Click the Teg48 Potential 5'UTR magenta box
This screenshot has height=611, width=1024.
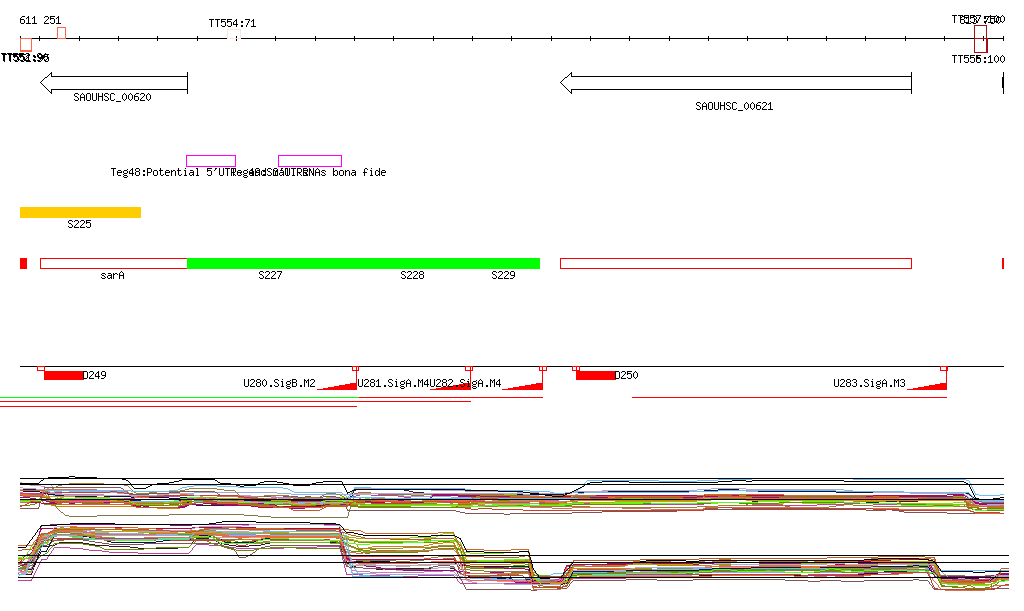tap(211, 161)
